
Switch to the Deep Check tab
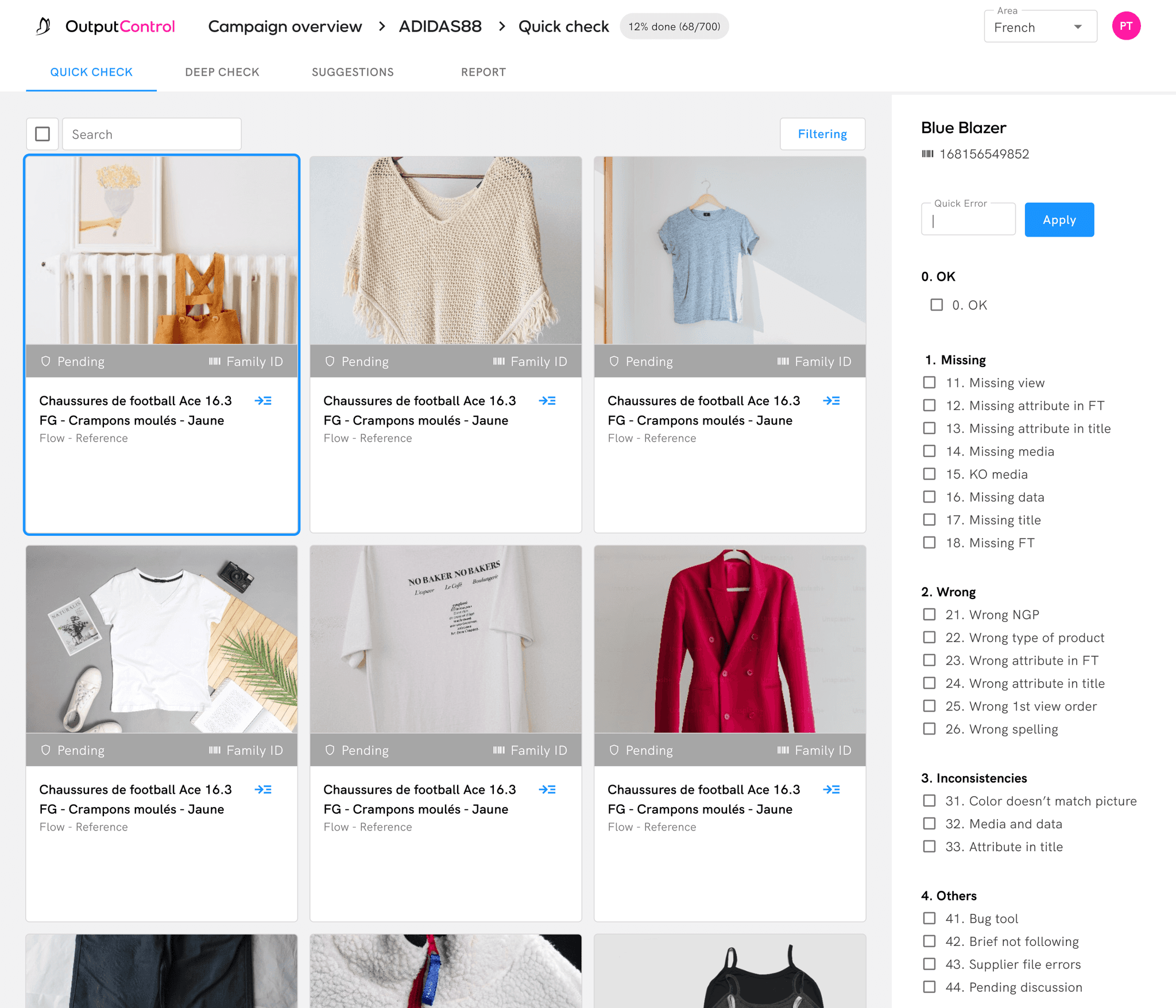[222, 72]
